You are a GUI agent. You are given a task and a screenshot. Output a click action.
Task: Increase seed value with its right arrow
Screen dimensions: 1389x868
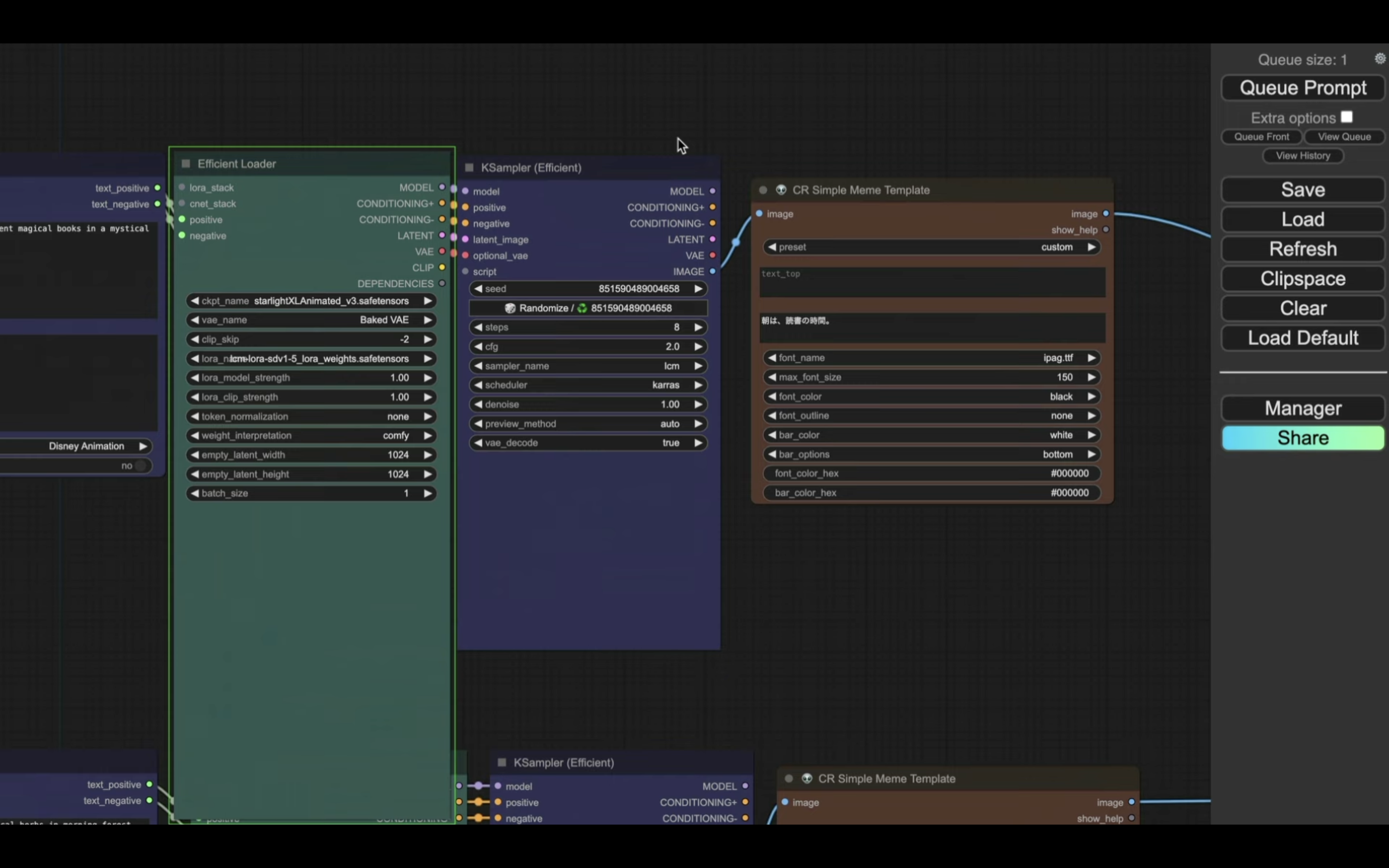pos(698,289)
